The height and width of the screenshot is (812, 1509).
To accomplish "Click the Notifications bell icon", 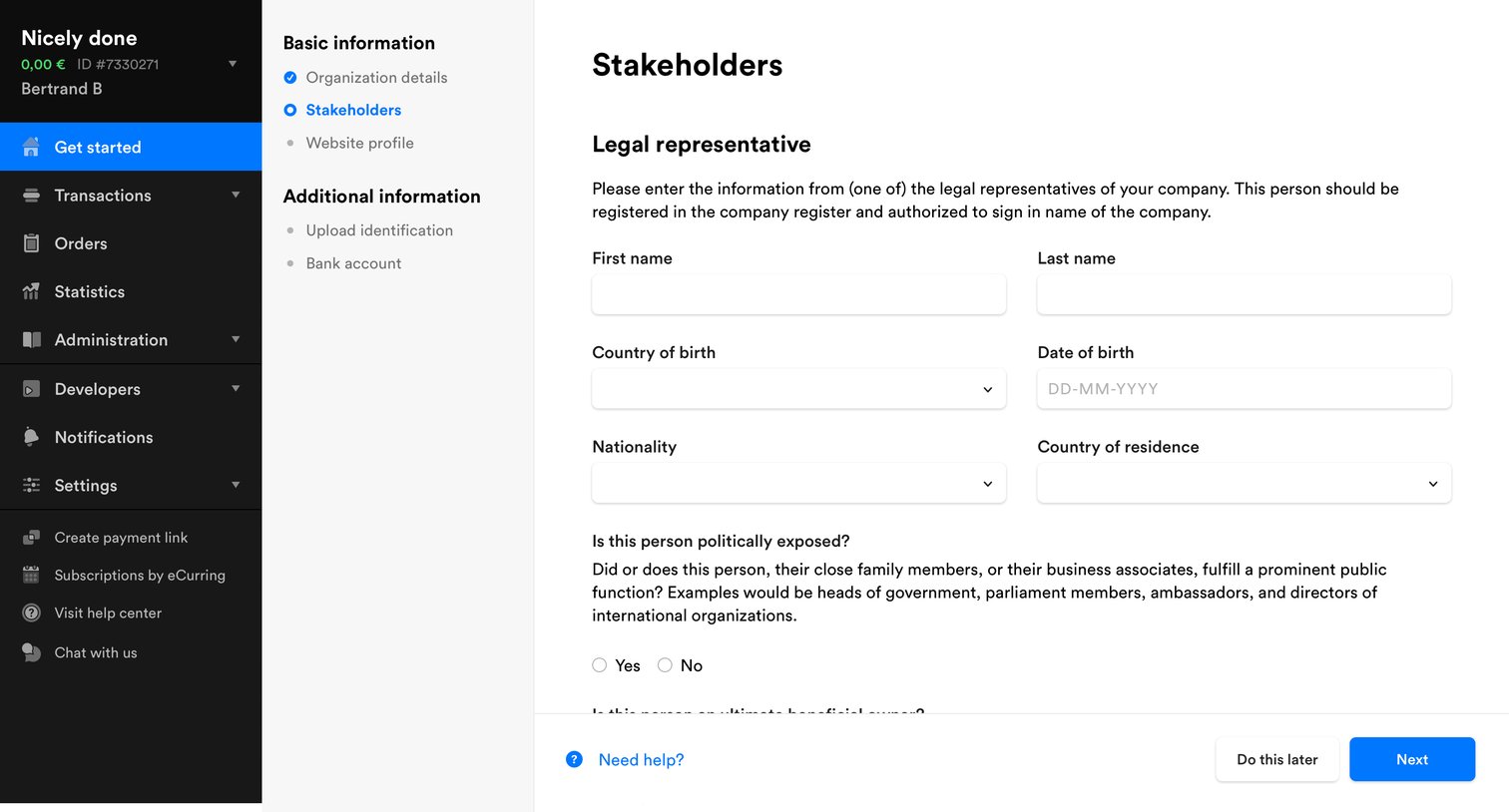I will [31, 437].
